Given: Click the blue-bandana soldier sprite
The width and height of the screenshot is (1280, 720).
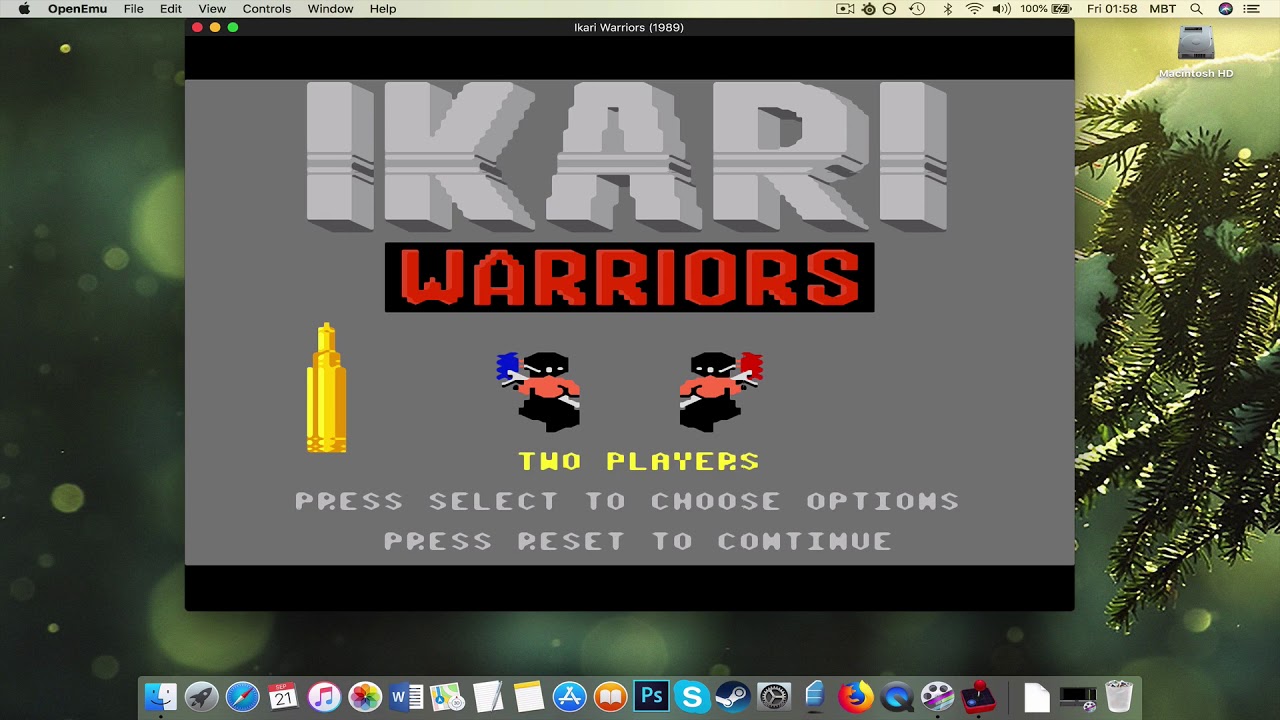Looking at the screenshot, I should [x=540, y=391].
